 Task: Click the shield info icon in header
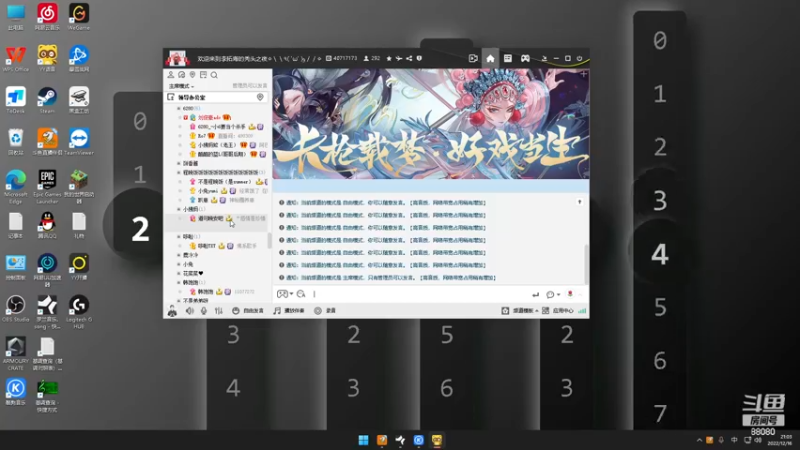pyautogui.click(x=419, y=59)
